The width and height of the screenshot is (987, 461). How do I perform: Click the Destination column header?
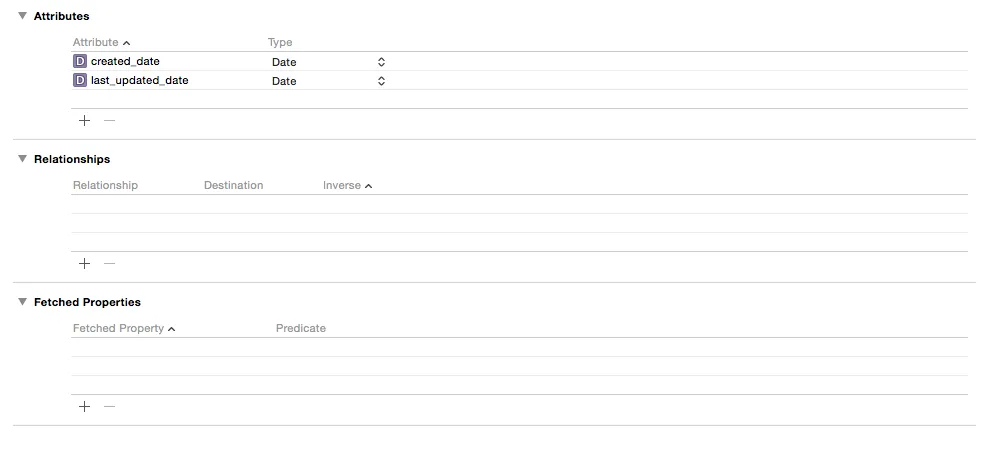click(234, 185)
